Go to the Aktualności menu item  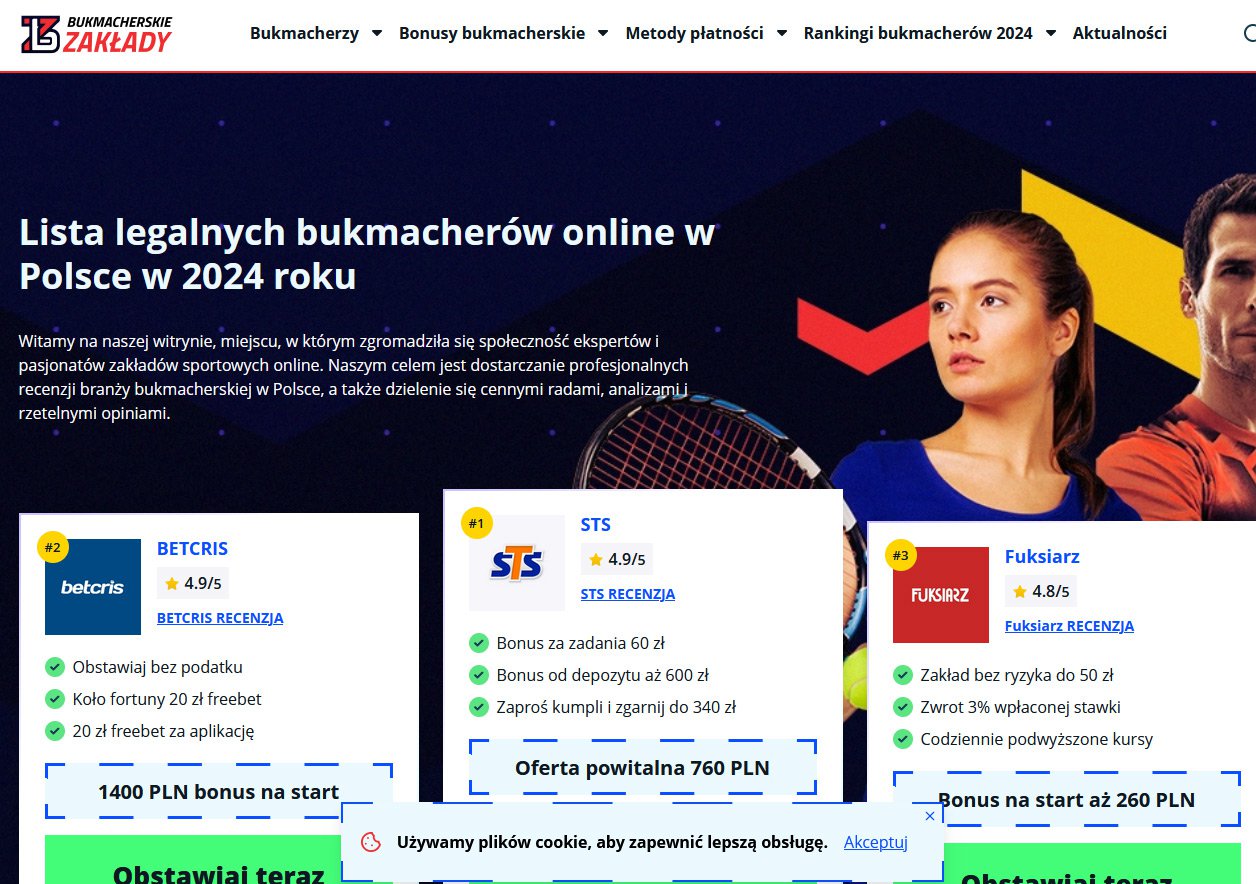(x=1120, y=33)
